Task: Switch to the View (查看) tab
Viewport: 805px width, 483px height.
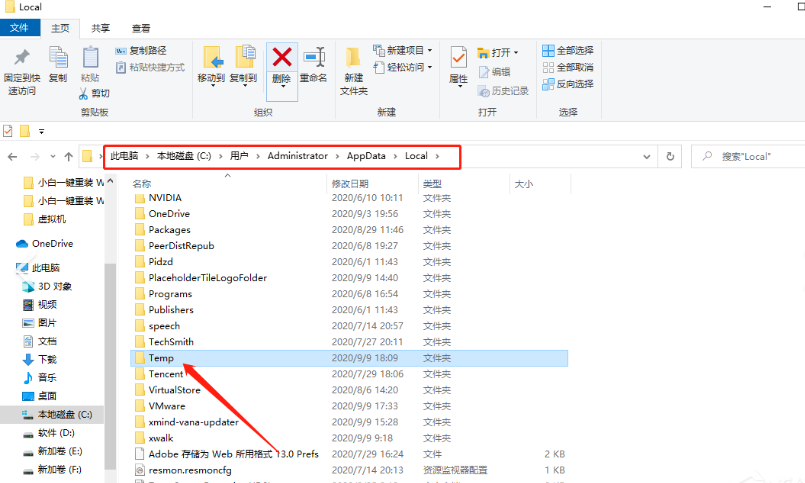Action: (x=141, y=28)
